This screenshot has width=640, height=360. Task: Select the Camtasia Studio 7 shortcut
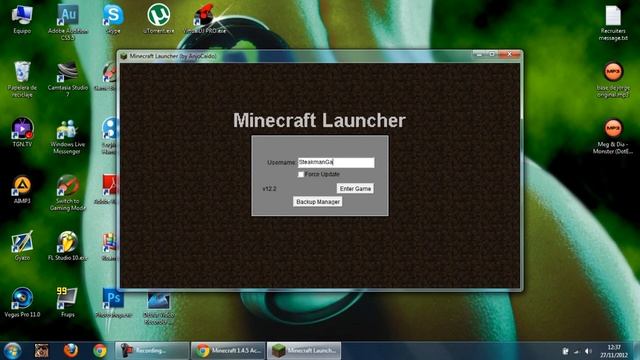click(68, 79)
